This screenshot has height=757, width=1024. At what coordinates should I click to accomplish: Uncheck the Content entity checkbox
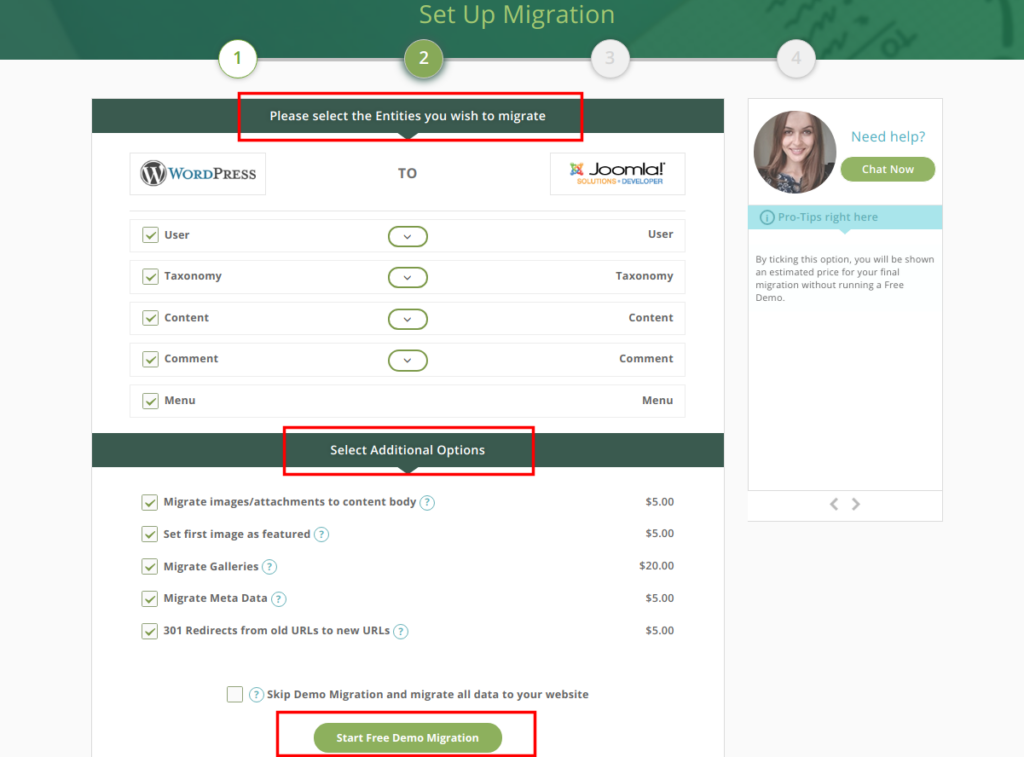[x=150, y=318]
